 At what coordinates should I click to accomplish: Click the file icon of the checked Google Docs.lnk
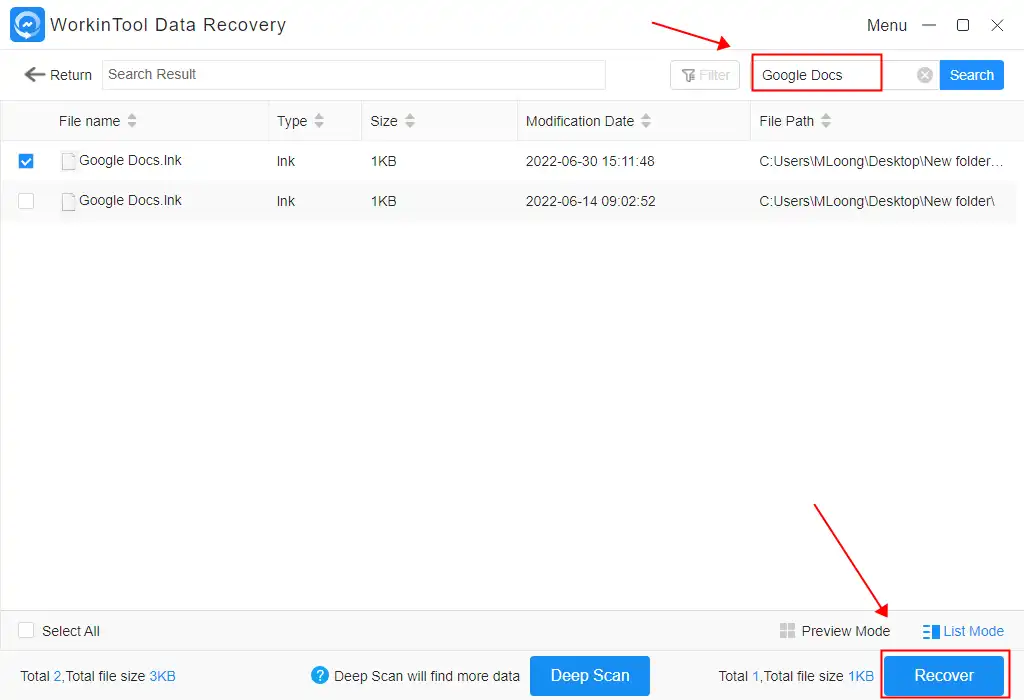coord(68,161)
